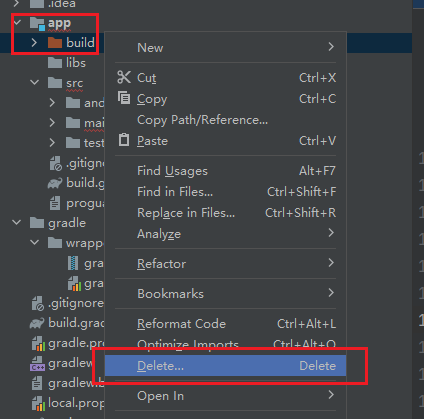The width and height of the screenshot is (424, 419).
Task: Expand the build folder arrow
Action: (x=34, y=42)
